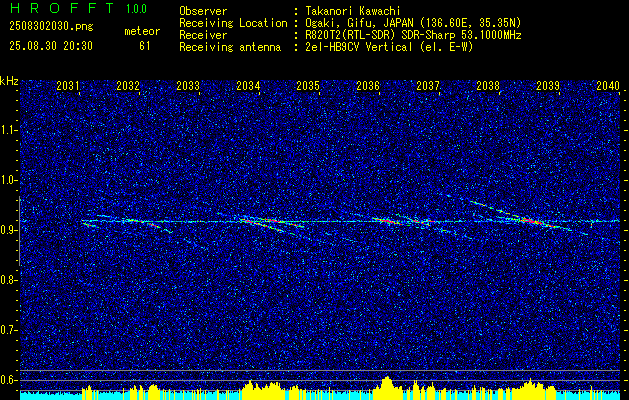Viewport: 629px width, 400px height.
Task: Click the Receiver value R820T2 SDR-Sharp
Action: pos(414,35)
